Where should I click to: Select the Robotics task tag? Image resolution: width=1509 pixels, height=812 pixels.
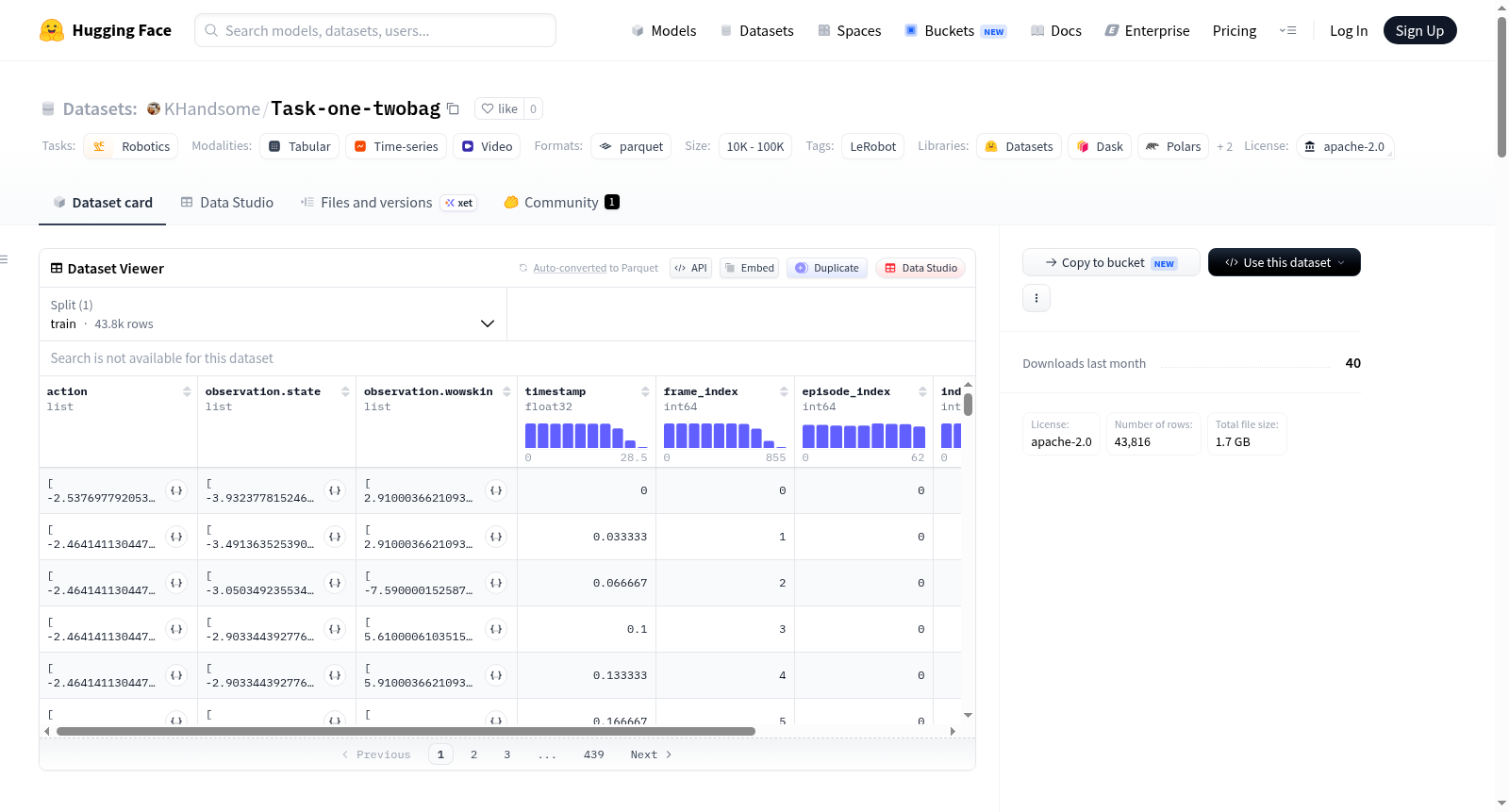(131, 146)
